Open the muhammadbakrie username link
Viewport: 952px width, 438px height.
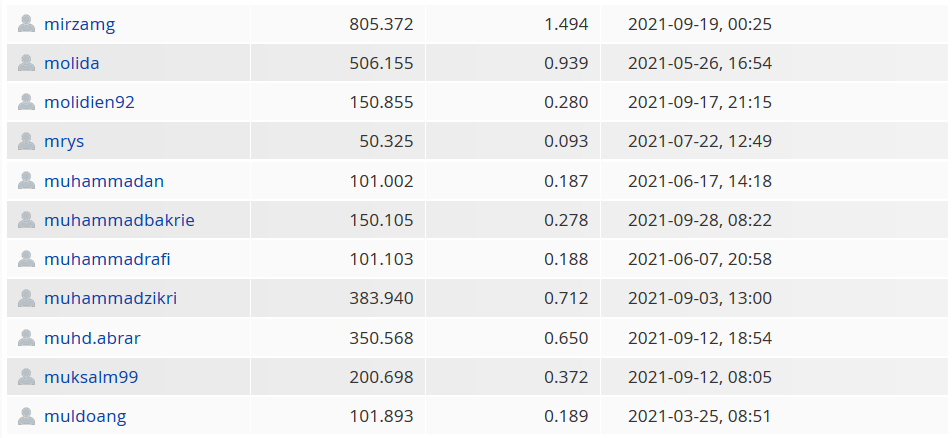pos(120,220)
